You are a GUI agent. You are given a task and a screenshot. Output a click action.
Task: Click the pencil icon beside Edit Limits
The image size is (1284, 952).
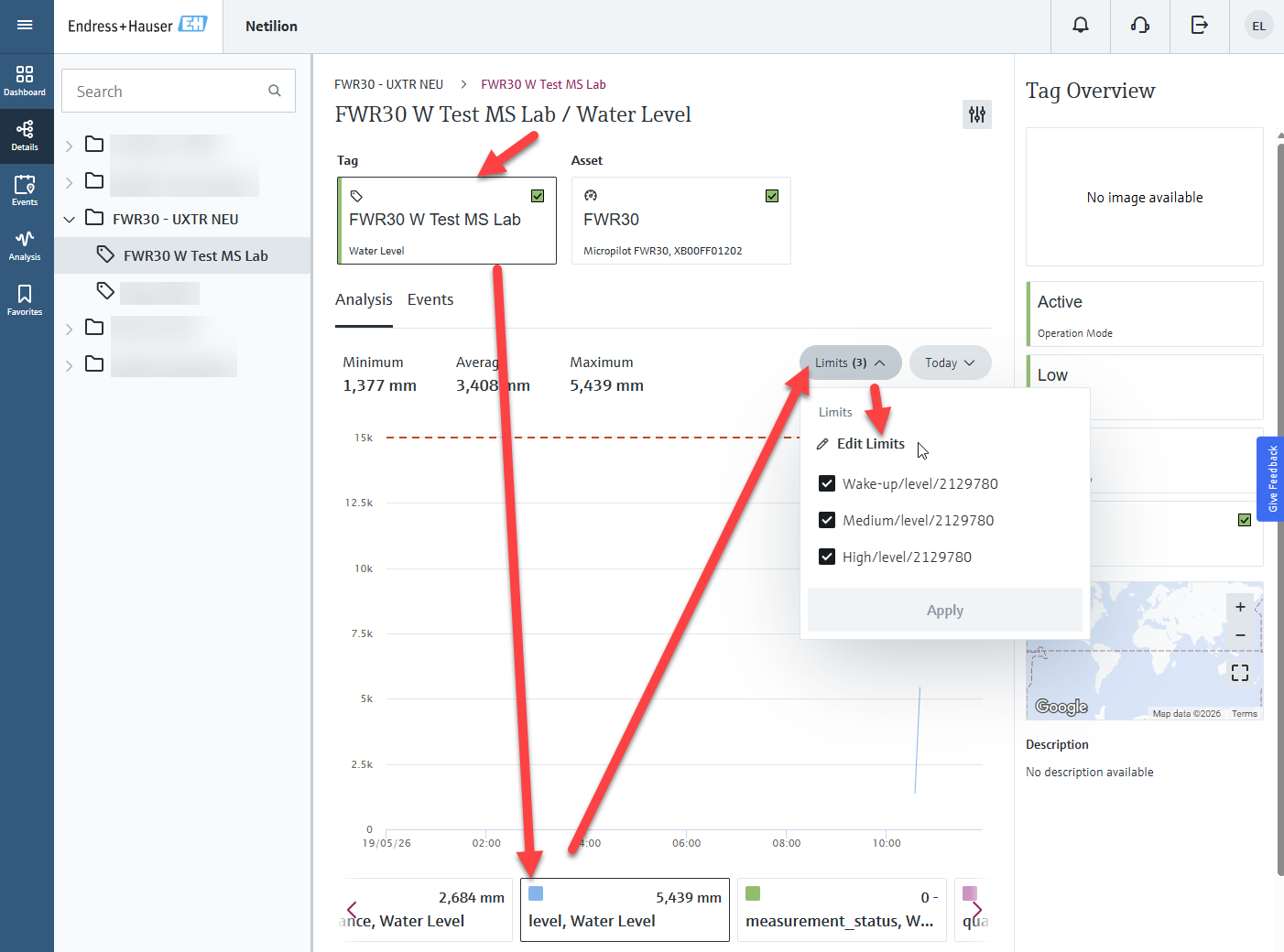click(x=822, y=444)
